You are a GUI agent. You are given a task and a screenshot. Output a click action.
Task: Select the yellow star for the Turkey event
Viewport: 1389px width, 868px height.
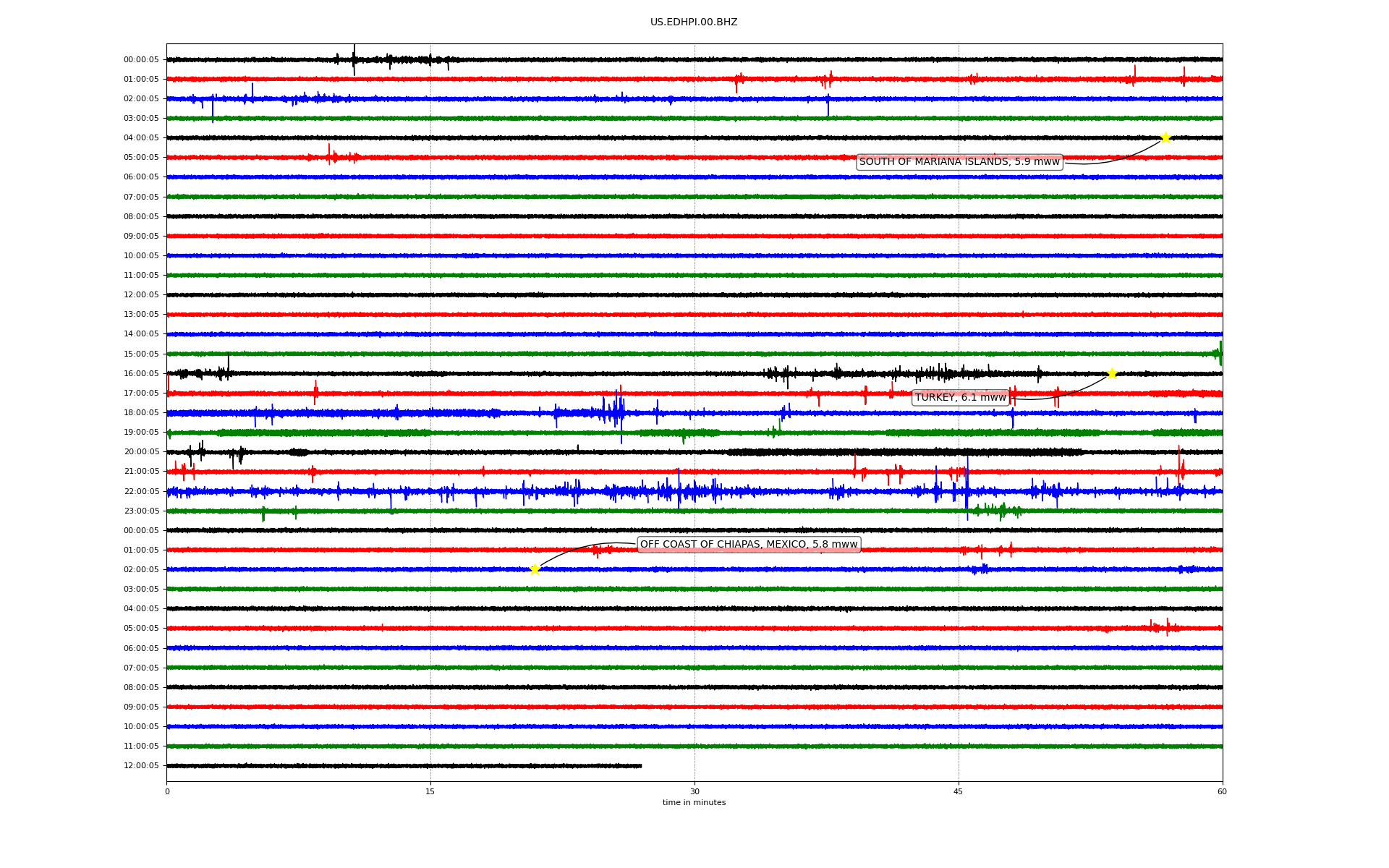(x=1112, y=373)
